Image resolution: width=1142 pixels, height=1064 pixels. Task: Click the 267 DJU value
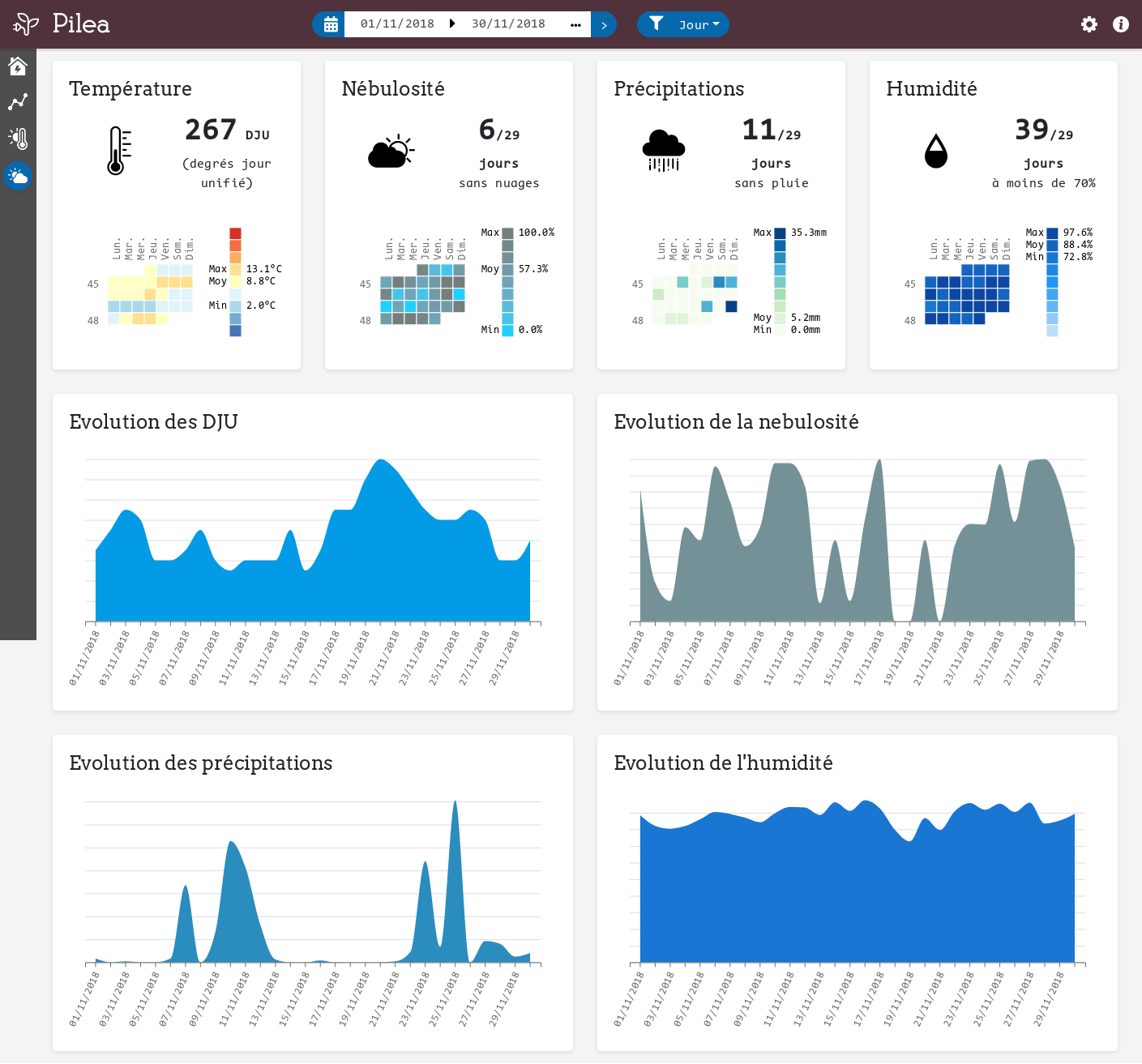[x=227, y=130]
